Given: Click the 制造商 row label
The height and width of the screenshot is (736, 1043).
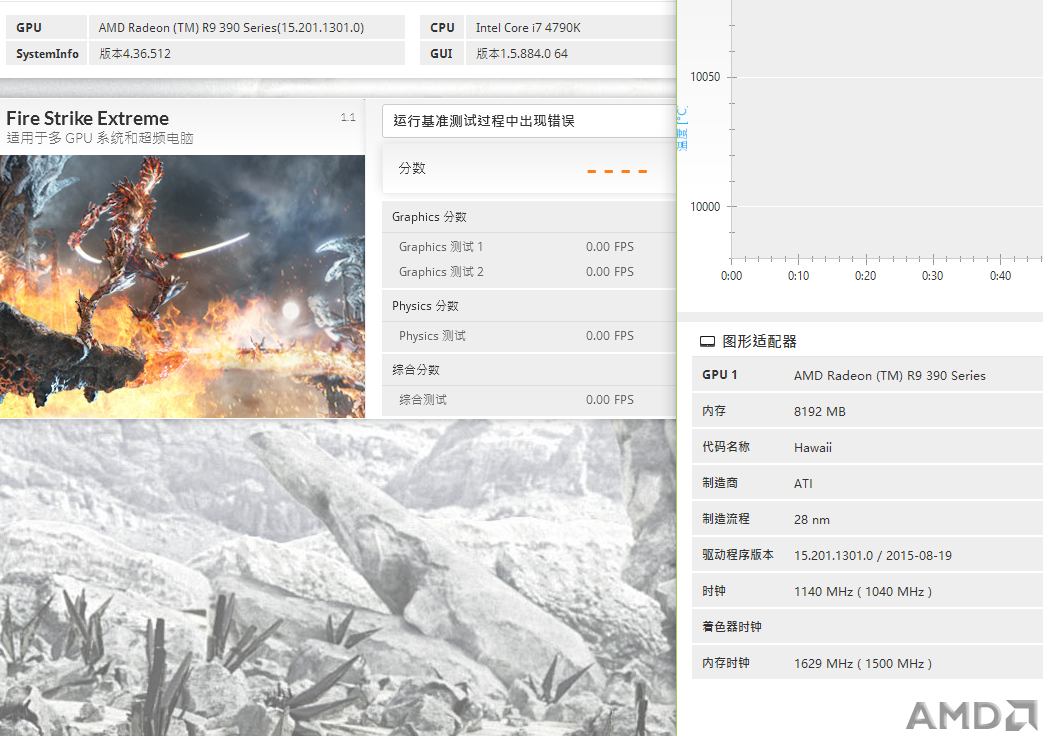Looking at the screenshot, I should click(x=720, y=483).
